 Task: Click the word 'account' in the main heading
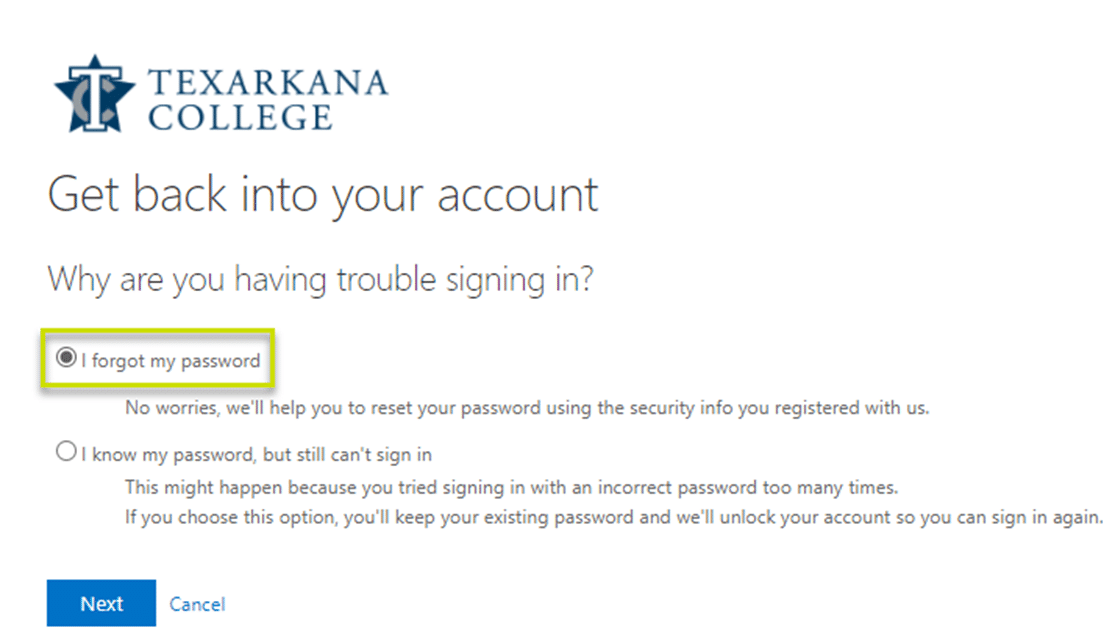pos(518,195)
